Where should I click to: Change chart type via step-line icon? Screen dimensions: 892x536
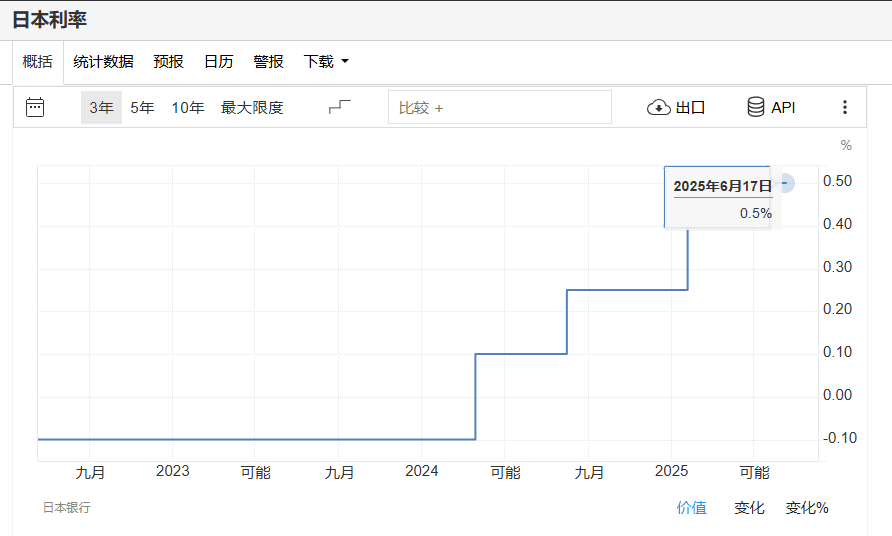pos(340,107)
